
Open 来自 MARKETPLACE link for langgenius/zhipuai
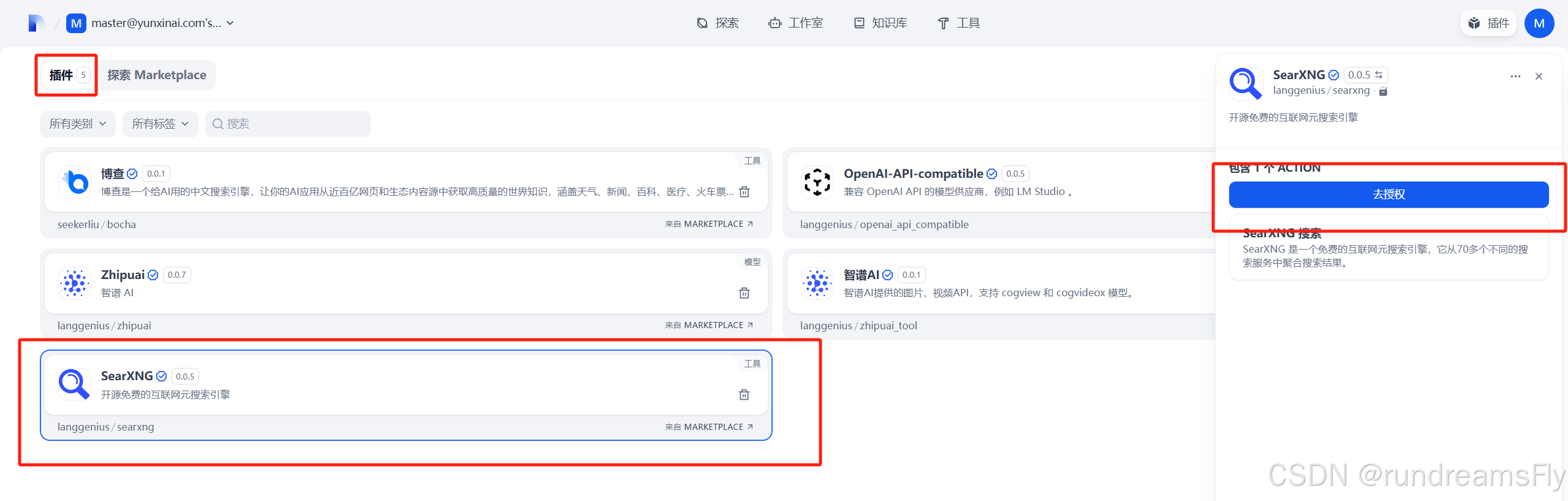709,326
